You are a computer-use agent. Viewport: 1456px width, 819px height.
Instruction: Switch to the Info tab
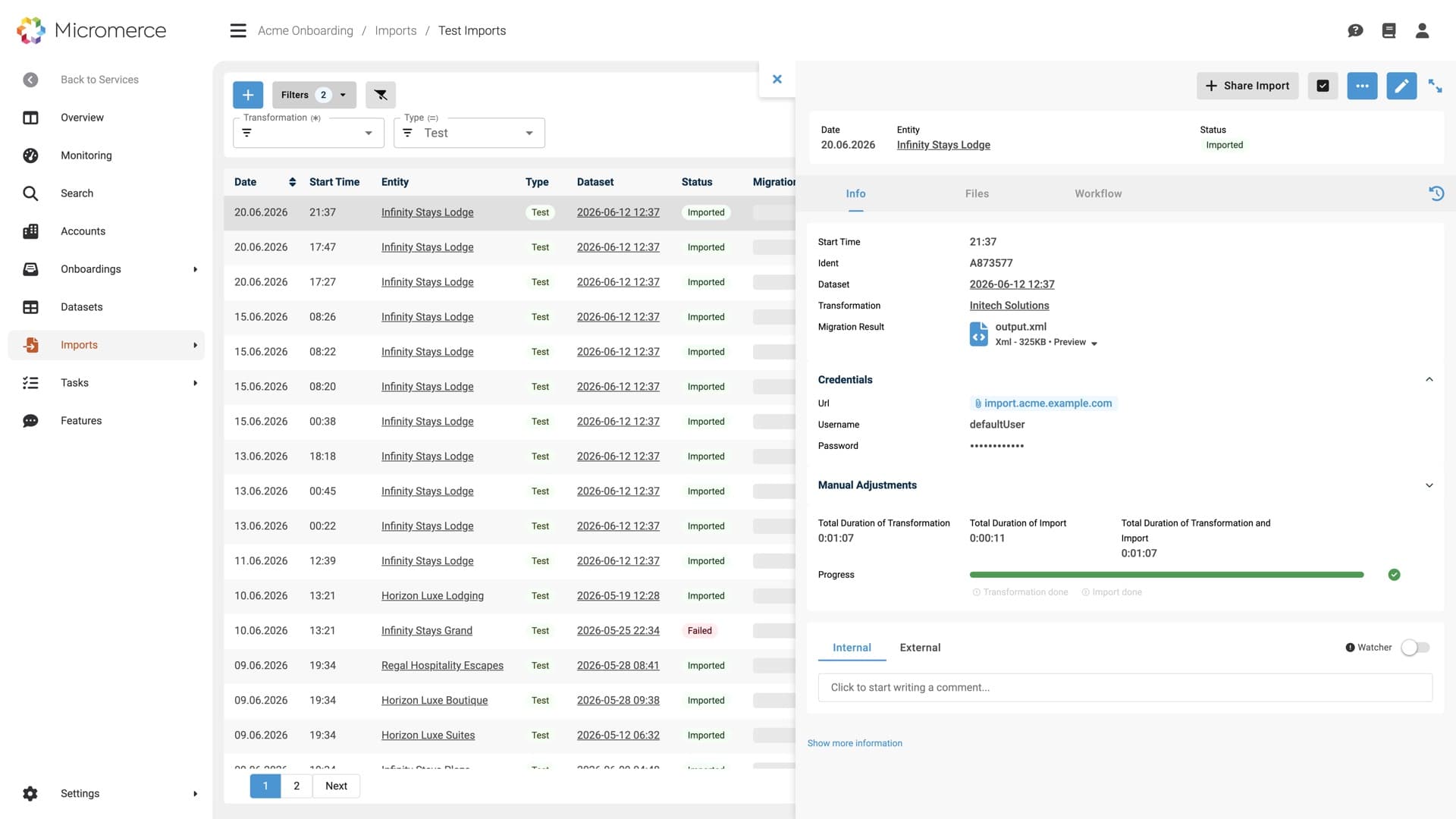tap(855, 193)
